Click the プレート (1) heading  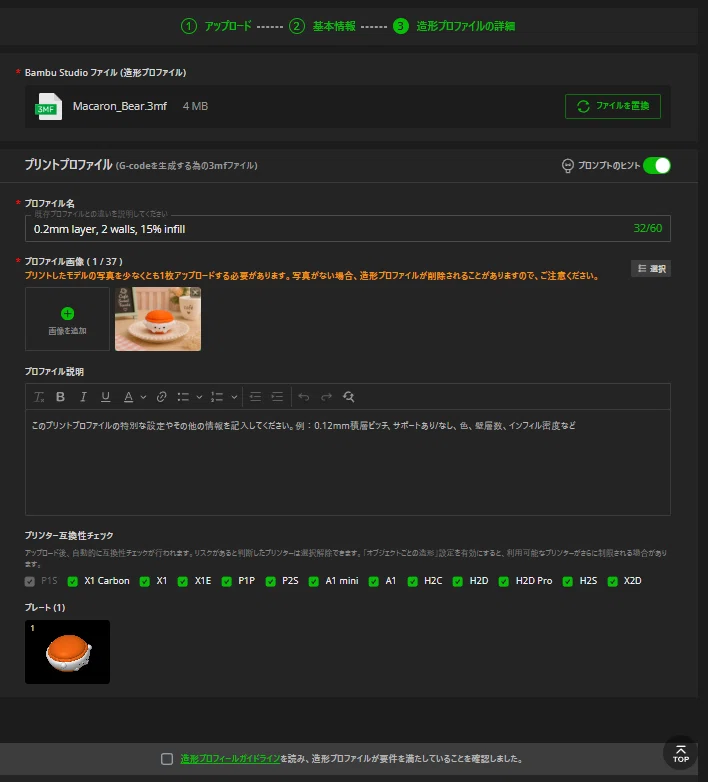click(45, 607)
